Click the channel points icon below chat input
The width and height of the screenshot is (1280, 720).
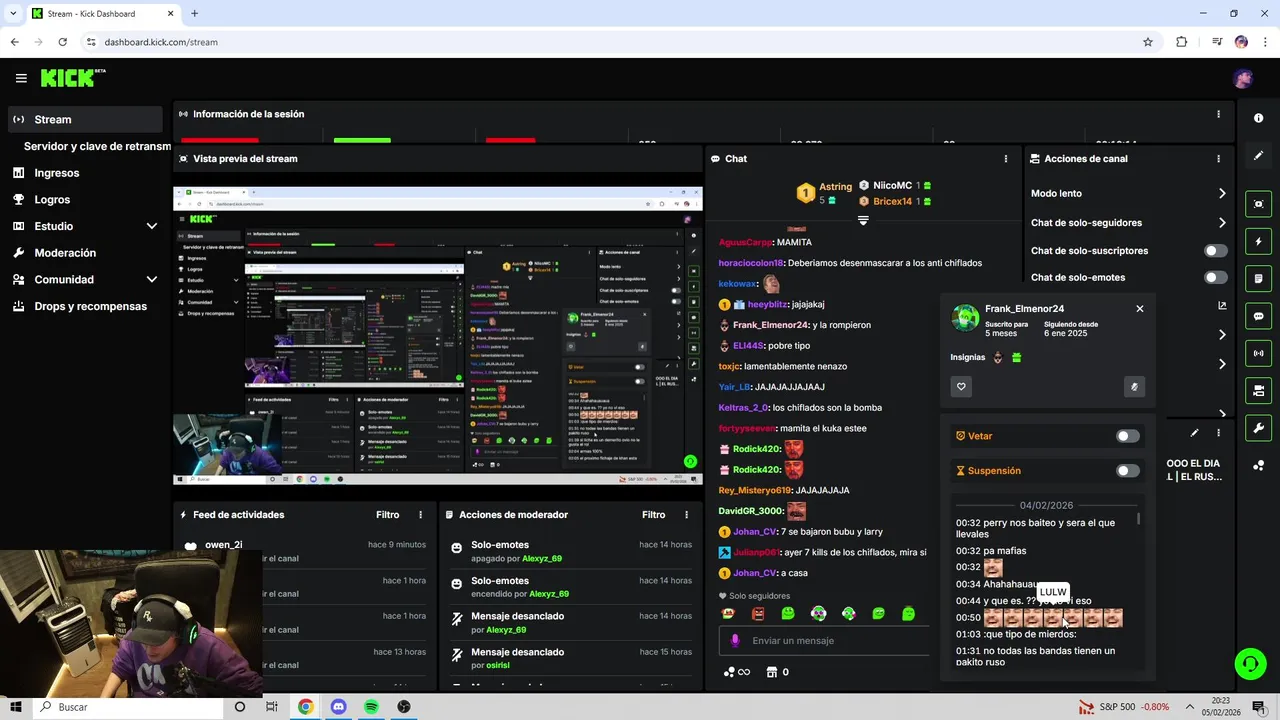point(730,672)
